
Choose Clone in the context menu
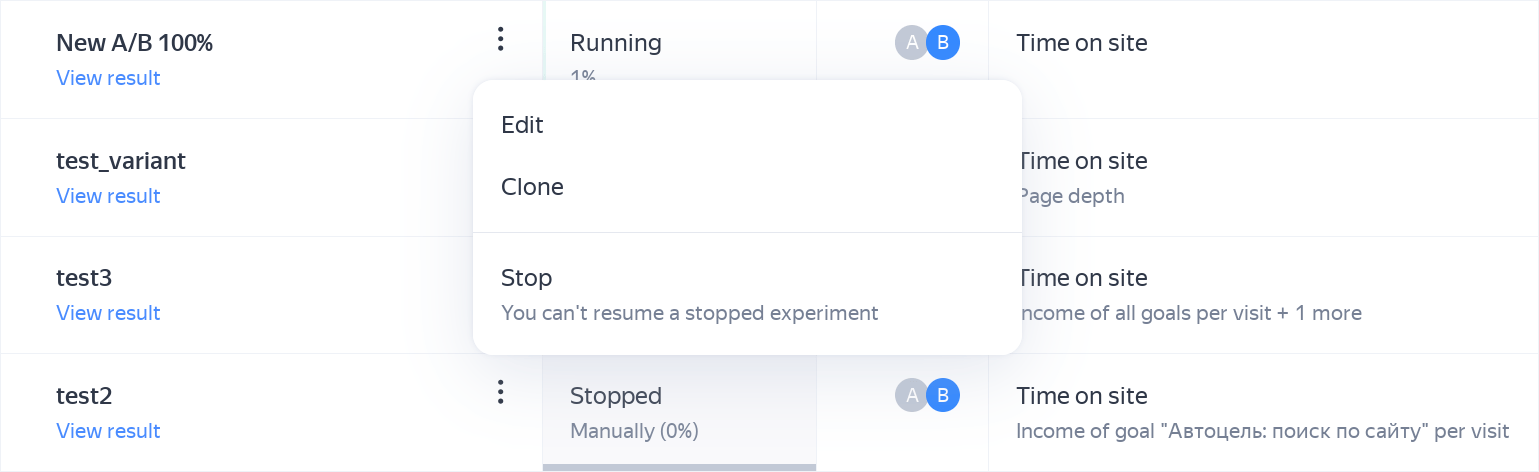click(532, 187)
